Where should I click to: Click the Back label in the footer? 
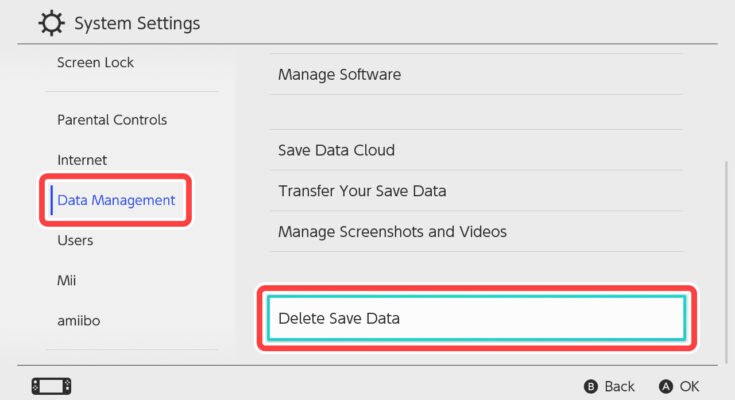(619, 386)
